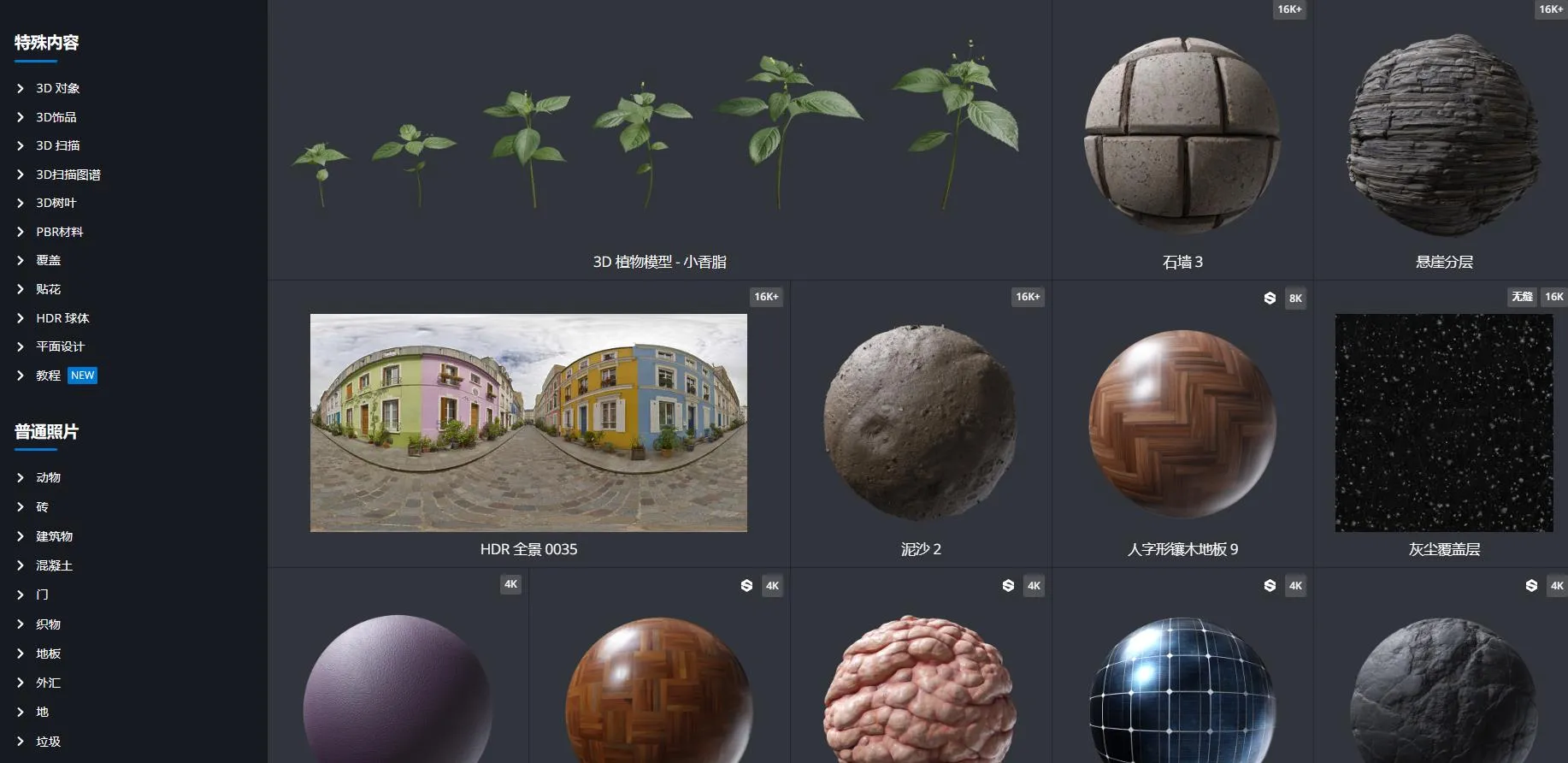Expand the HDR 球体 category chevron
Screen dimensions: 1568x763
(21, 318)
